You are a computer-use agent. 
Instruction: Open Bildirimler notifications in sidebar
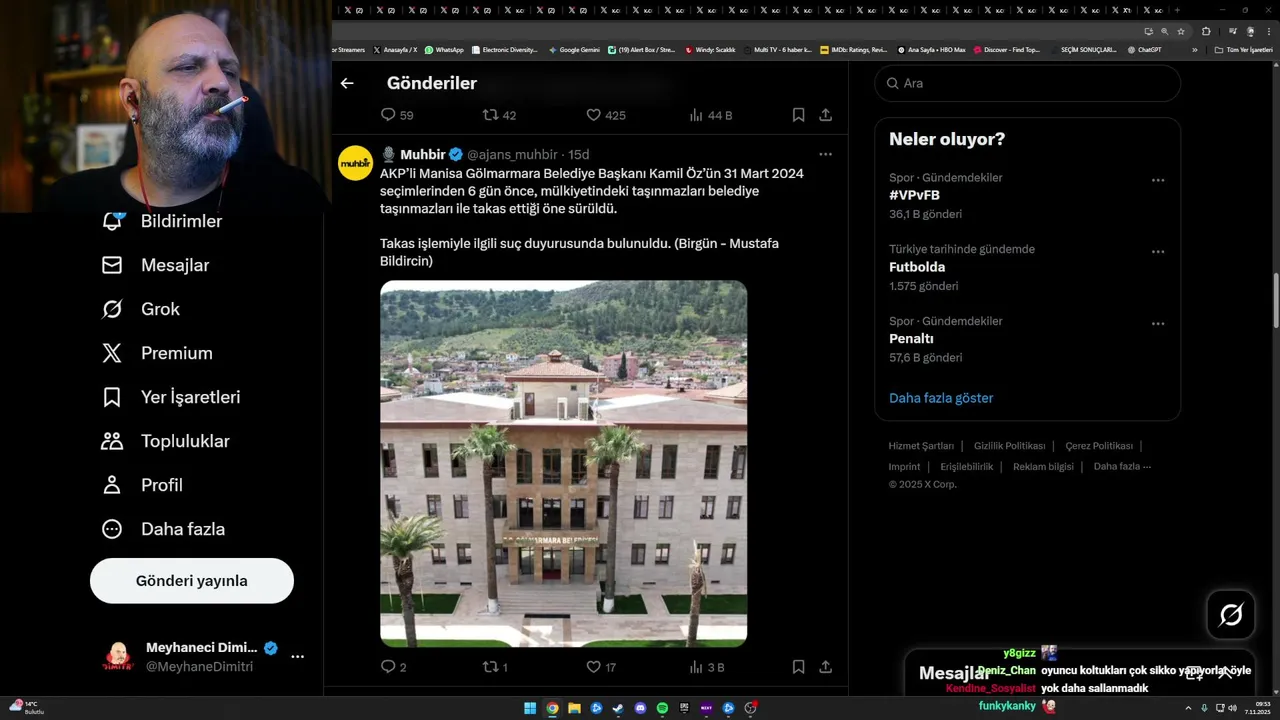162,221
